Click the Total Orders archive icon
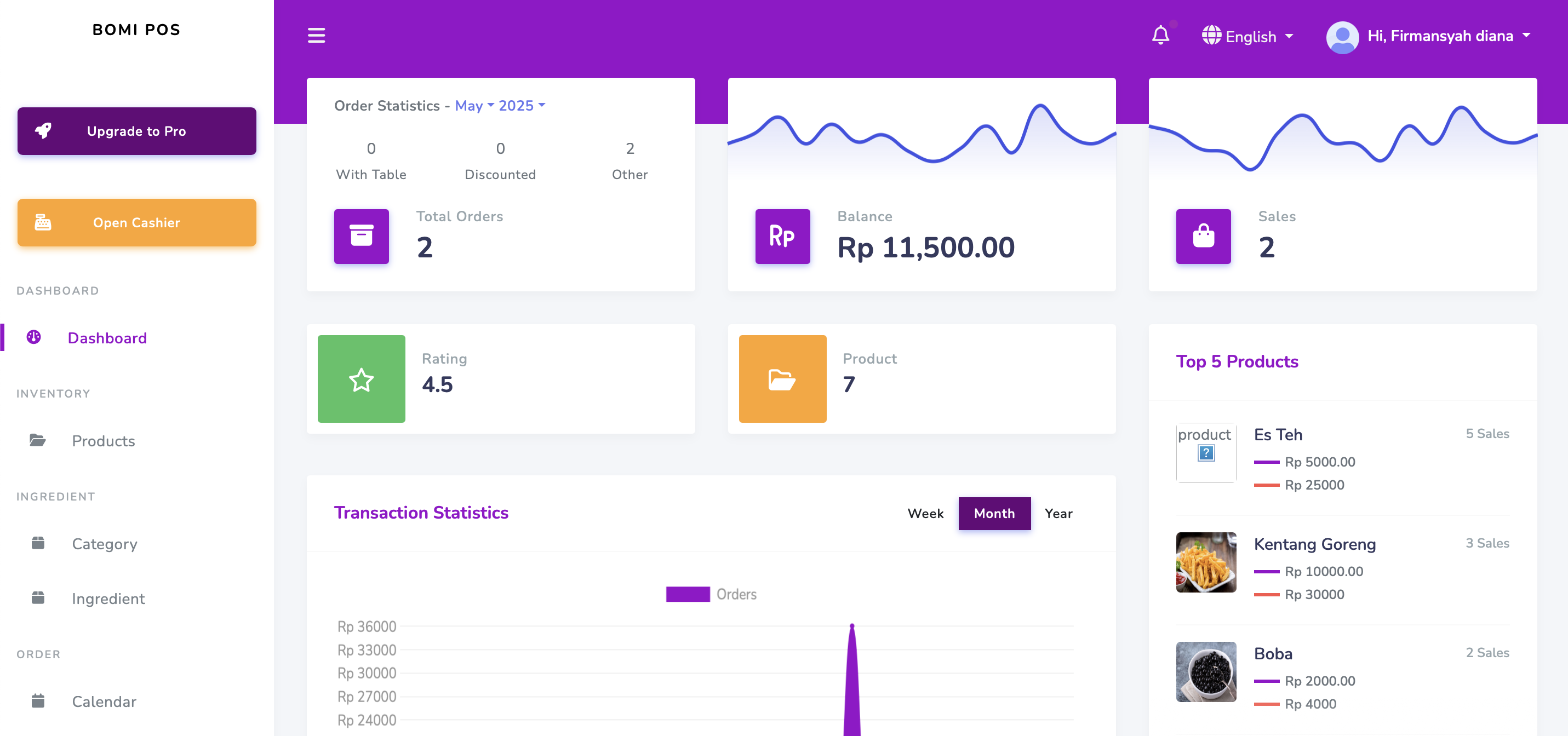 pos(361,236)
